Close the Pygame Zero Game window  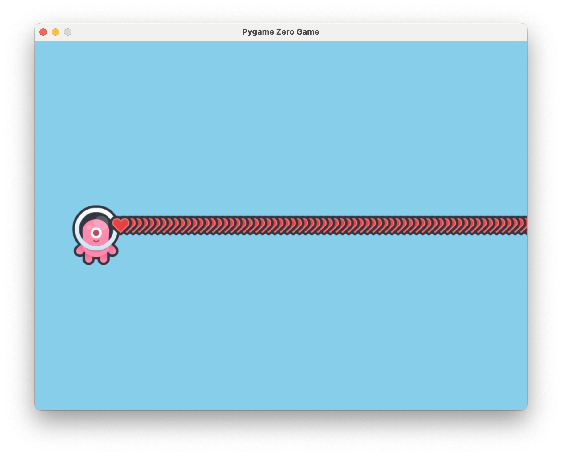click(x=43, y=32)
